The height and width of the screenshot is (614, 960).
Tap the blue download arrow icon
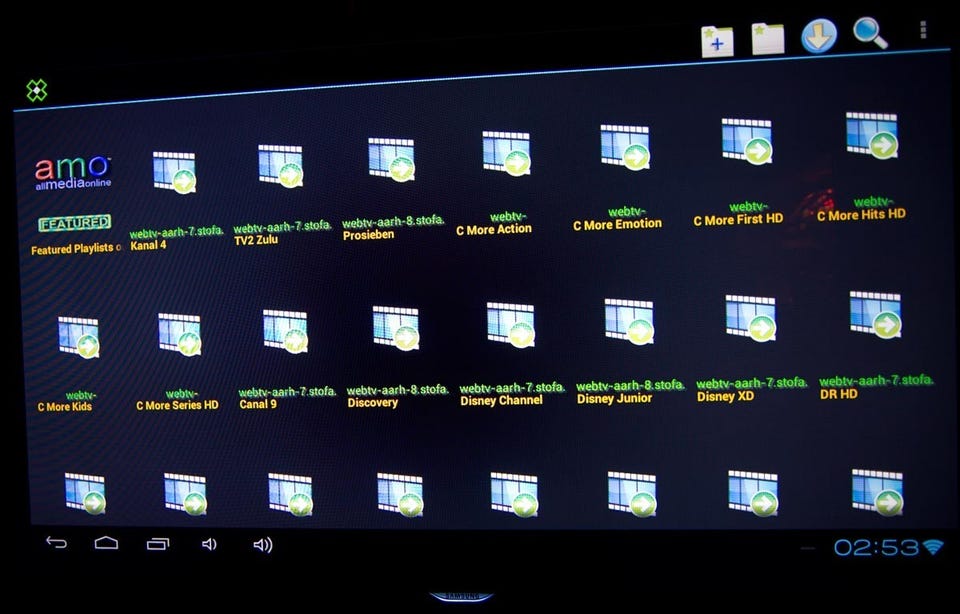coord(819,35)
